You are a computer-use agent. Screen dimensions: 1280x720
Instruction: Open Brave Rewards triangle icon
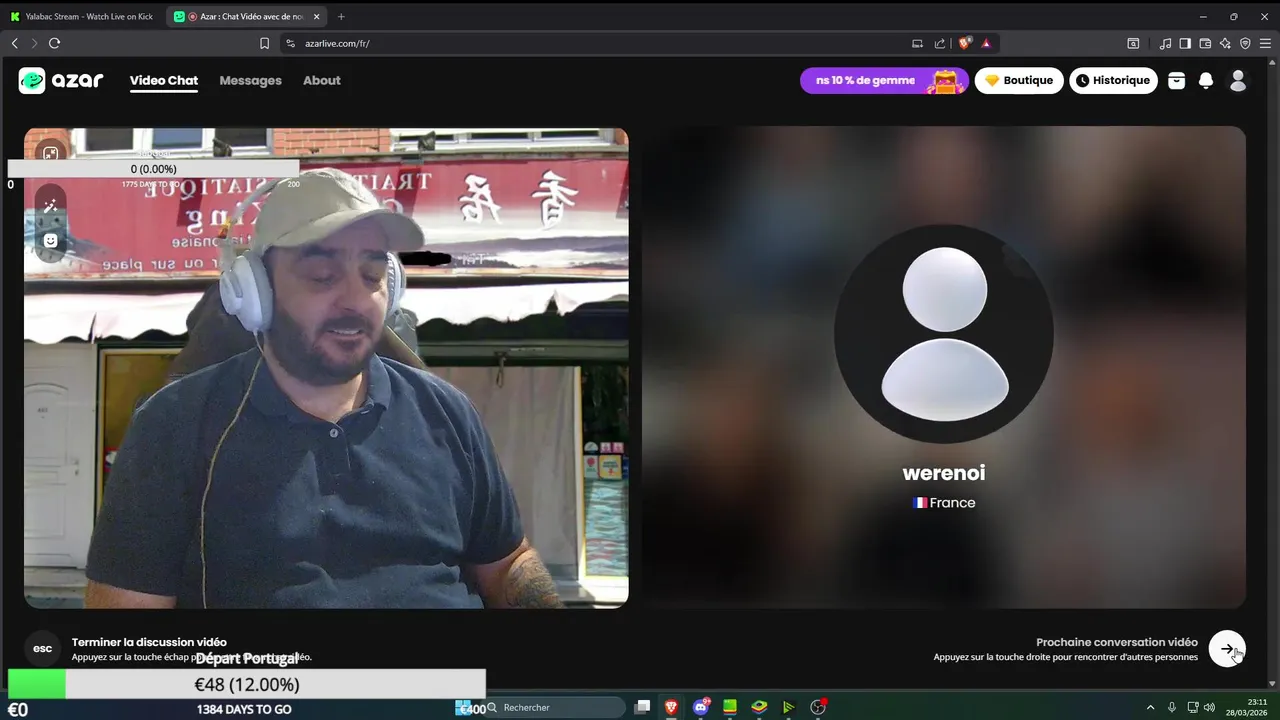click(x=986, y=43)
